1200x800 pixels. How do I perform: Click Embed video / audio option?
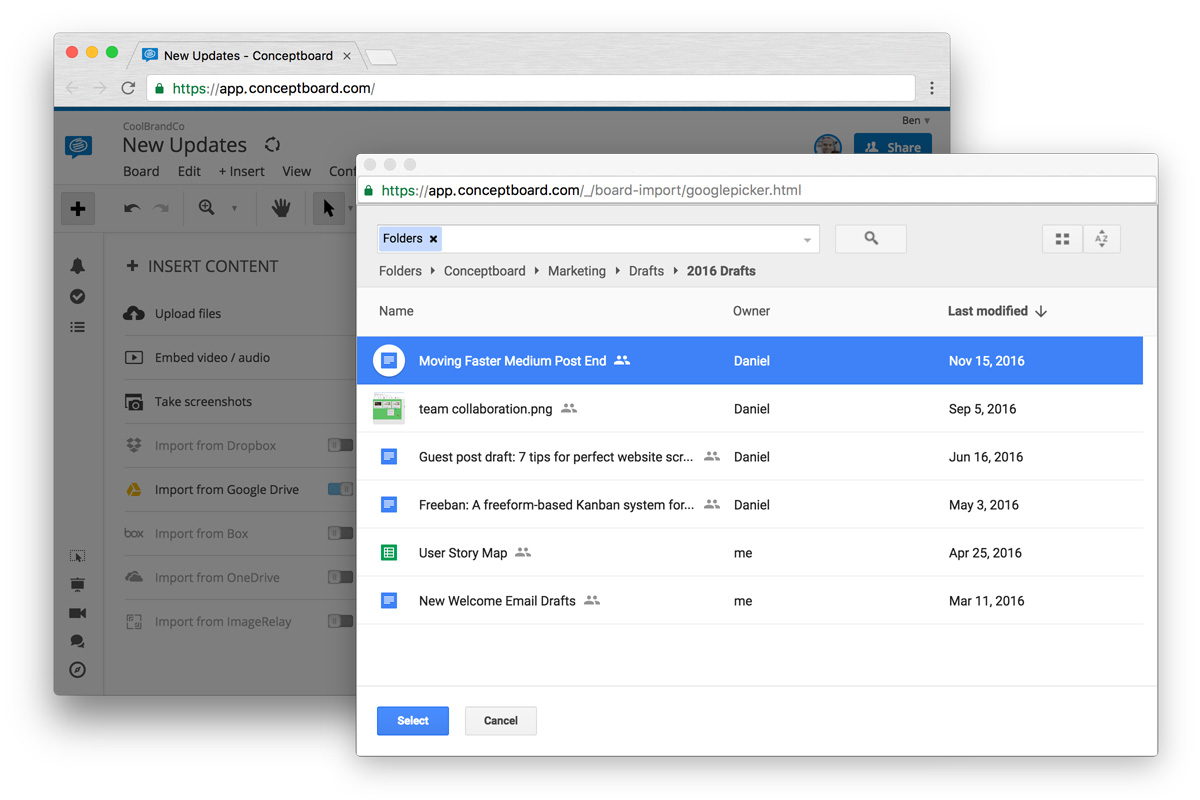212,357
